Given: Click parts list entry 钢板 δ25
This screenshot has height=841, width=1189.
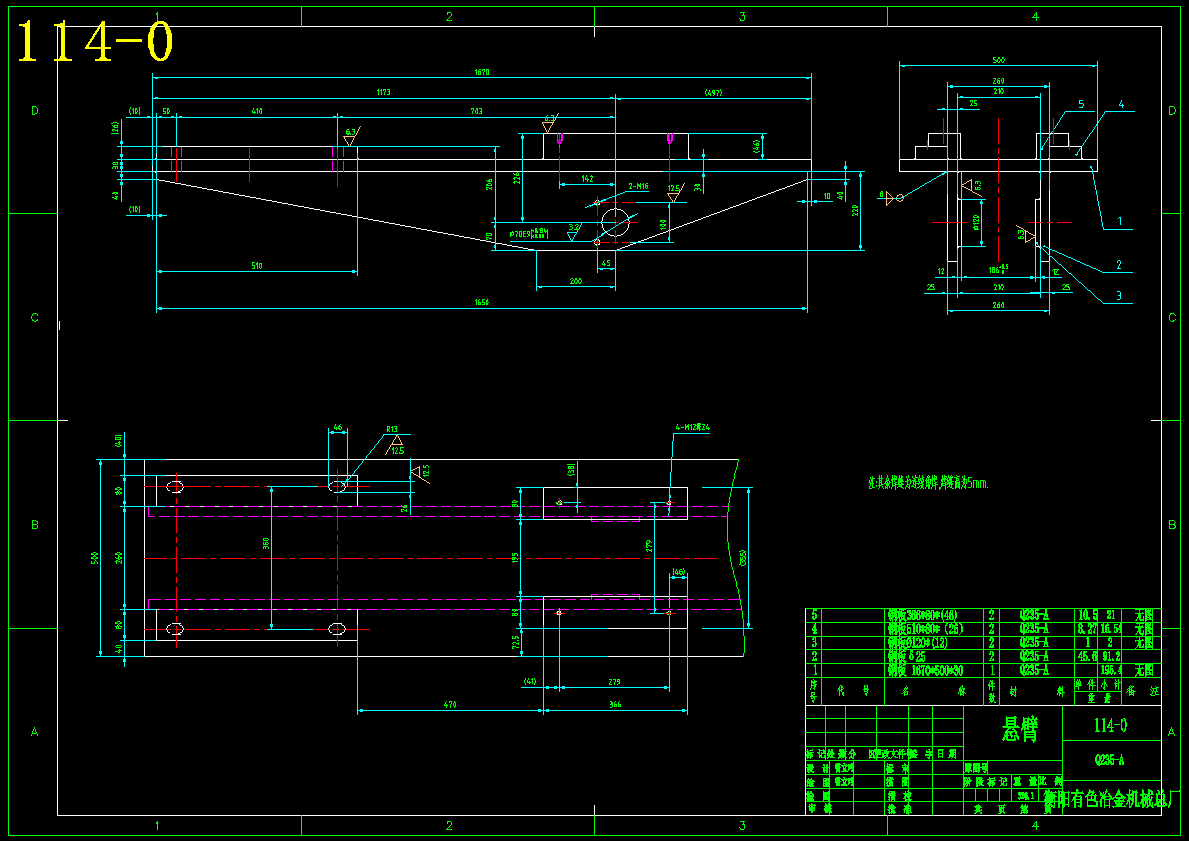Looking at the screenshot, I should point(906,657).
